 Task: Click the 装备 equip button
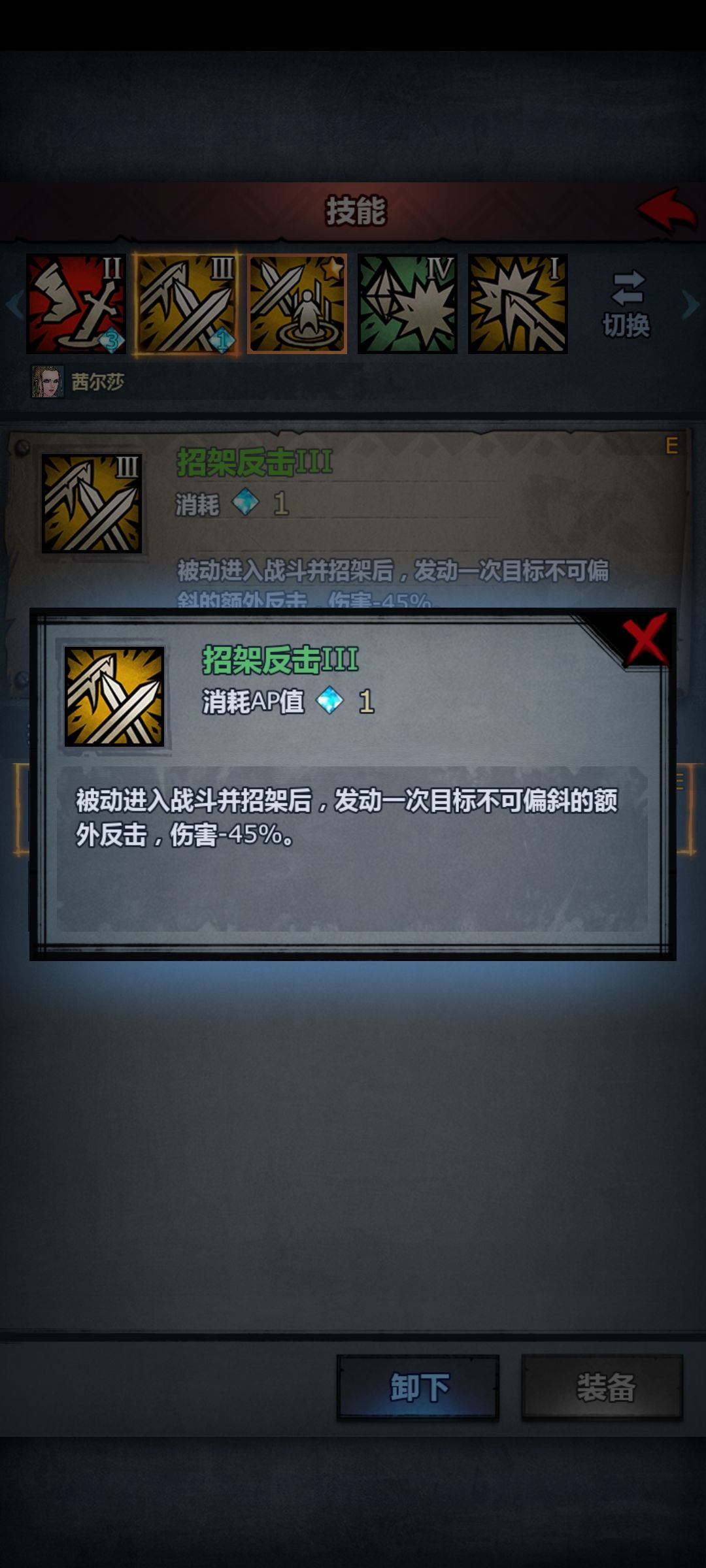tap(602, 1386)
